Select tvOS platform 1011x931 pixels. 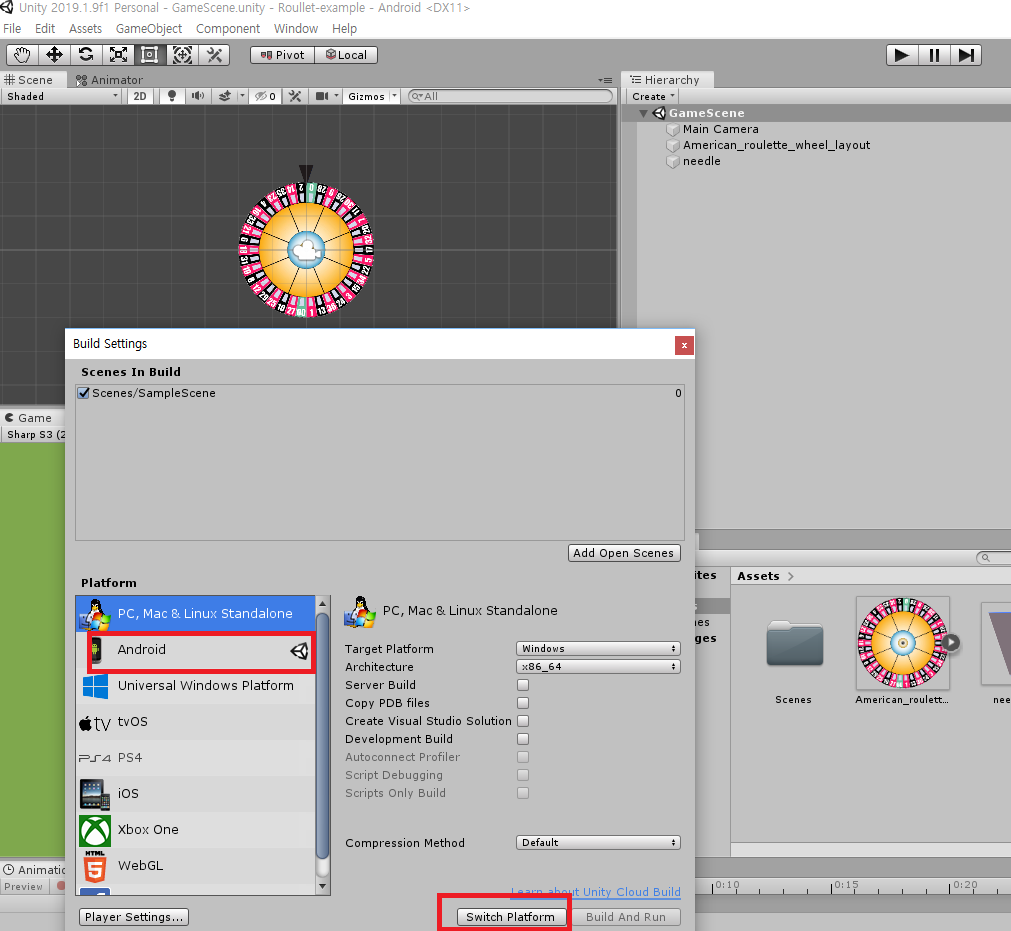point(195,721)
